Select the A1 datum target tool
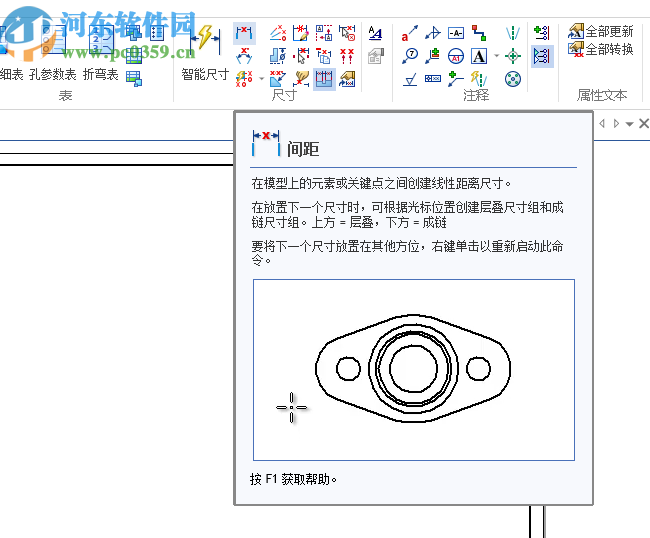 (x=456, y=56)
